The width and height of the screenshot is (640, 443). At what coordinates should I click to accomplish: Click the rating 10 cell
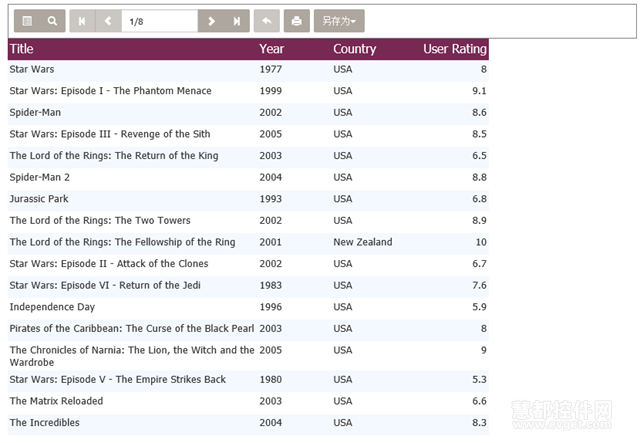pyautogui.click(x=481, y=243)
